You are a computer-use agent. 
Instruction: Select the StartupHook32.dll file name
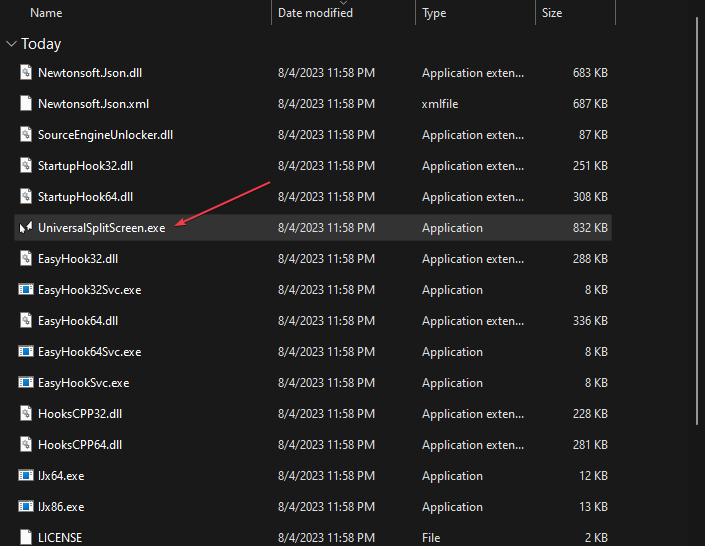tap(85, 166)
